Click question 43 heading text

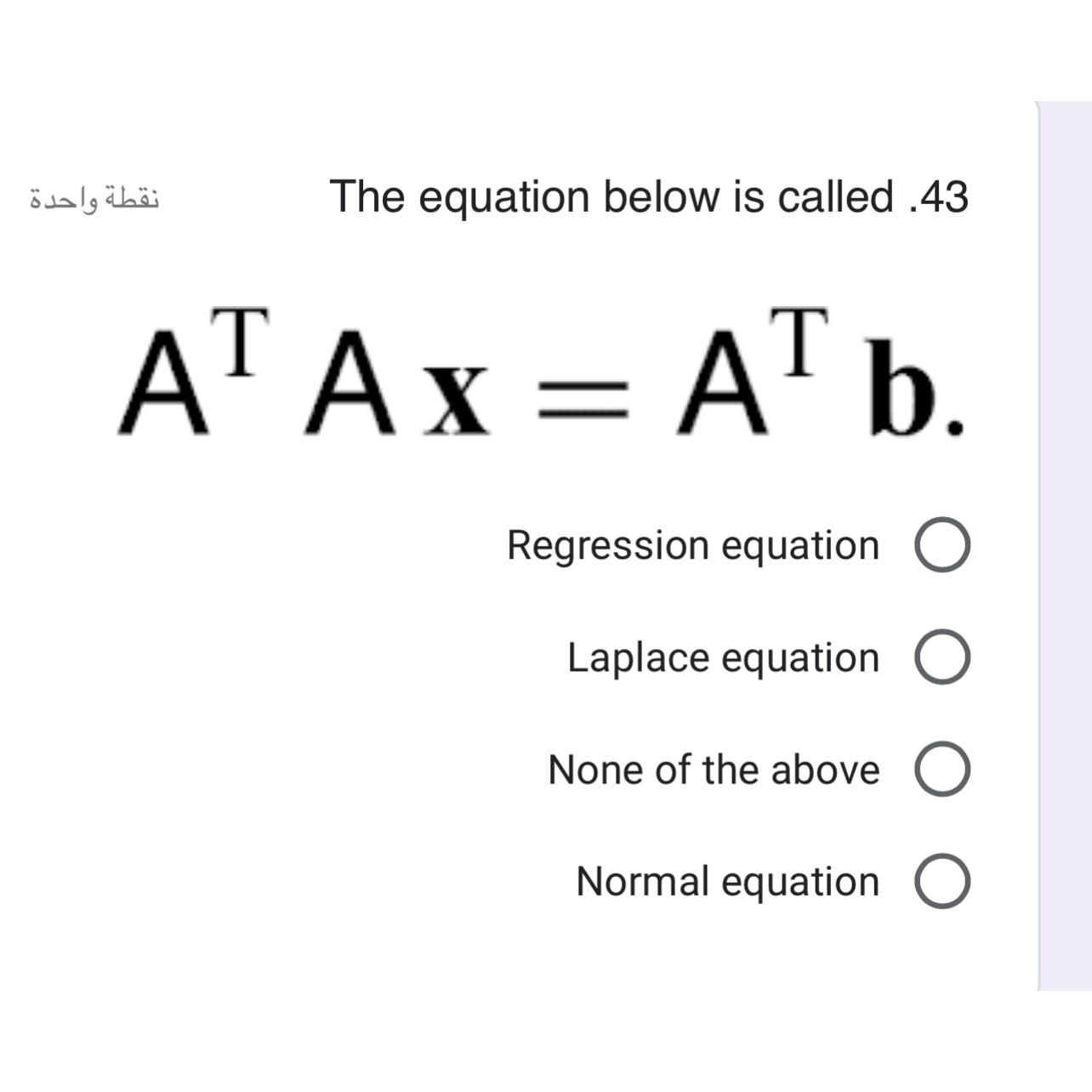(x=649, y=196)
